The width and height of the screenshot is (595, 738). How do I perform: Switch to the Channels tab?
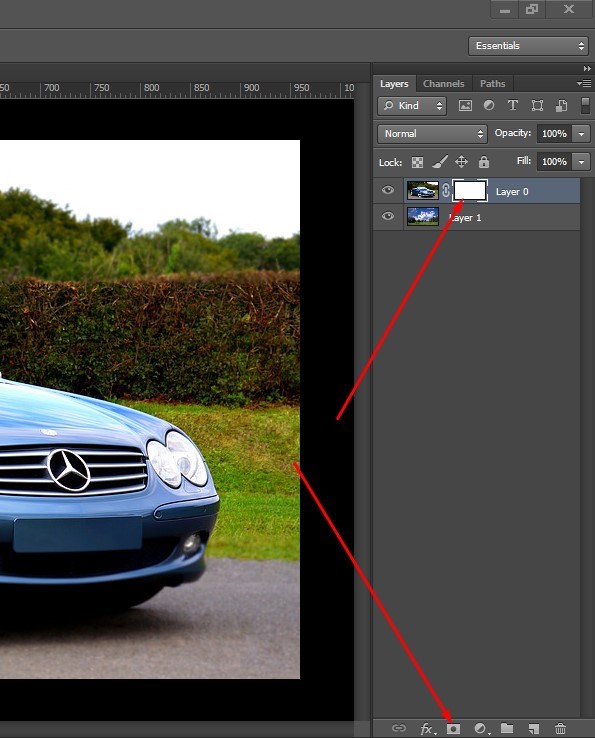pos(443,84)
